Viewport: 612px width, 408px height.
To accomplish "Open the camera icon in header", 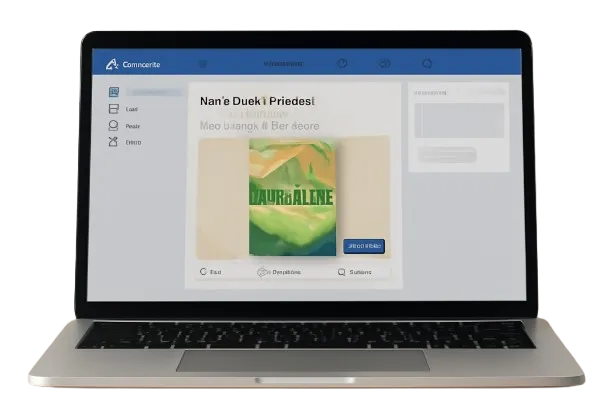I will pyautogui.click(x=385, y=63).
